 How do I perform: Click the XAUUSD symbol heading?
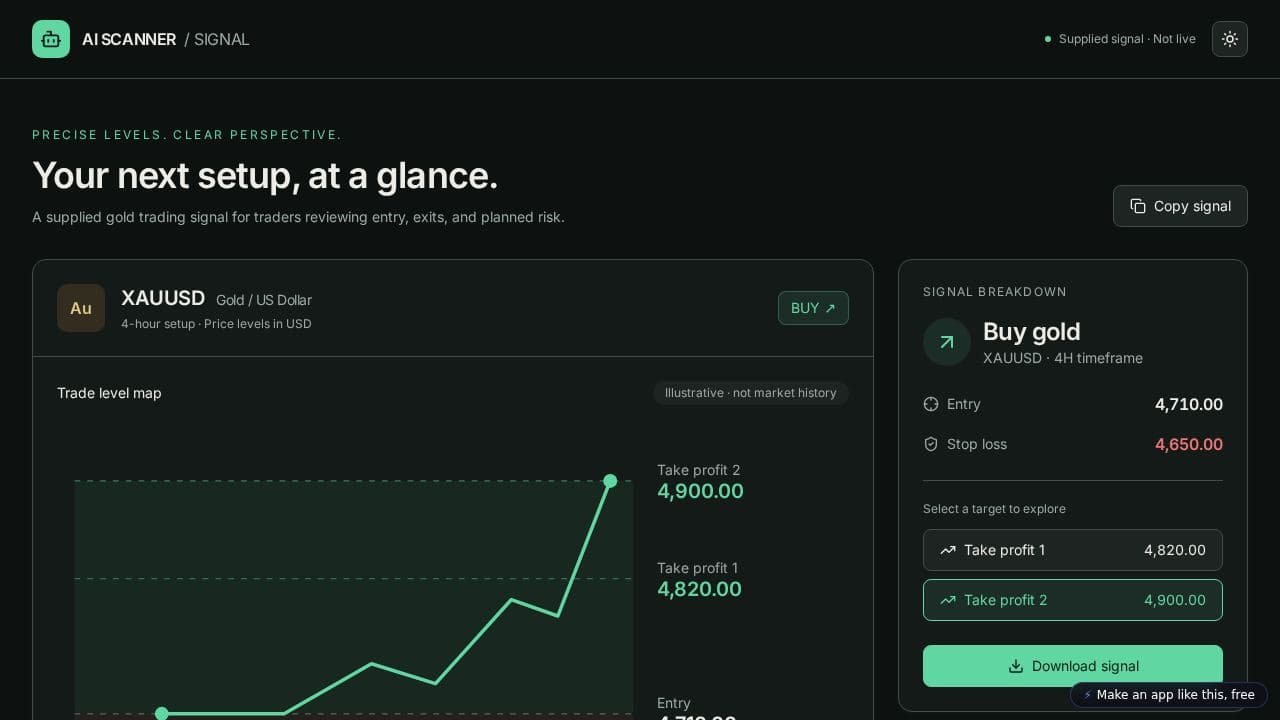click(163, 298)
